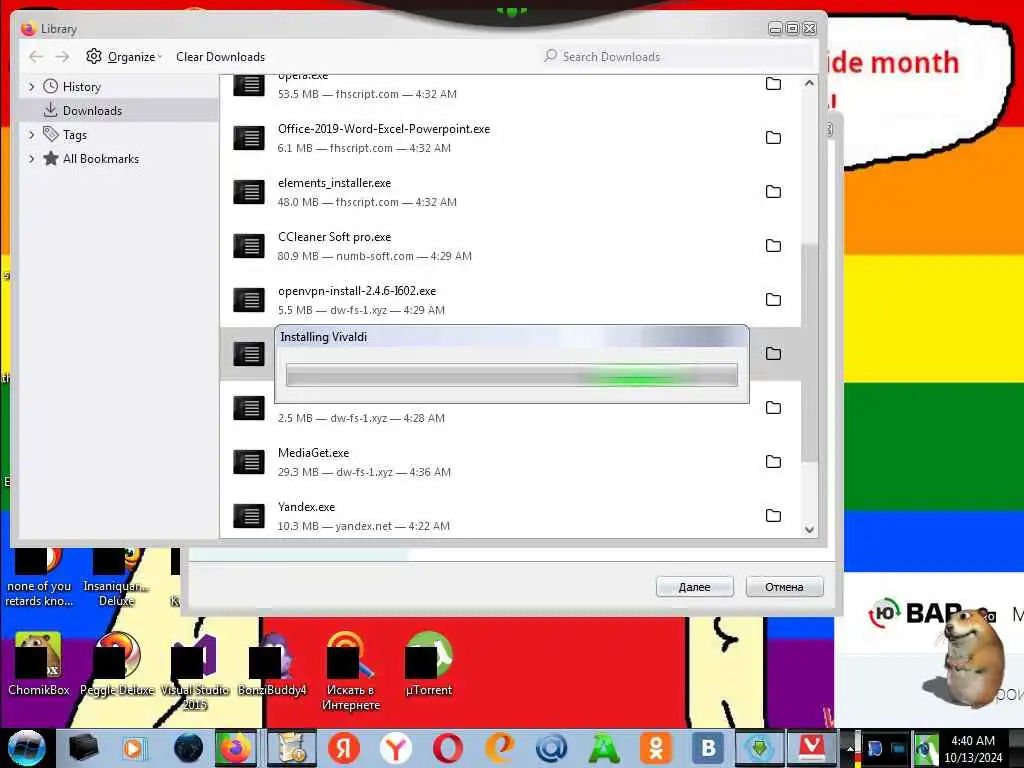Click file icon of MediaGet.exe
The image size is (1024, 768).
tap(249, 462)
